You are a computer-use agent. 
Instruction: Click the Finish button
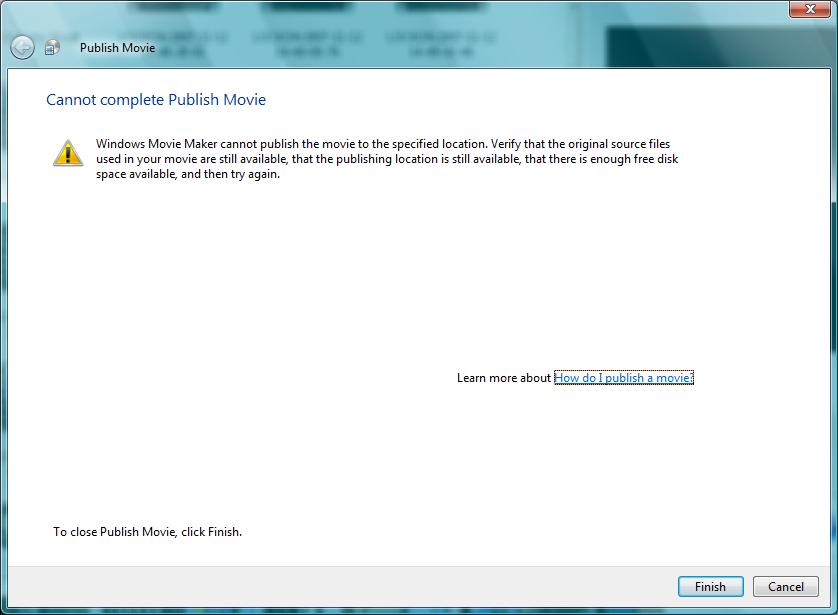click(710, 587)
